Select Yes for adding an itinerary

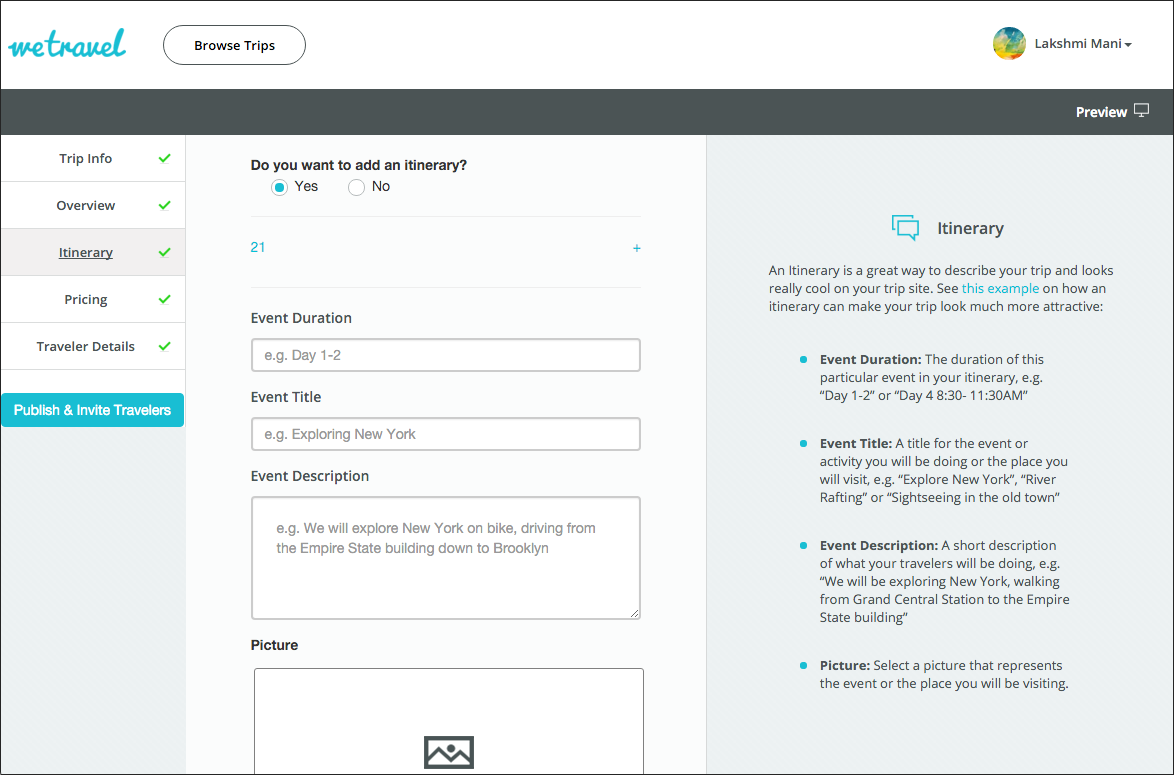click(x=280, y=187)
